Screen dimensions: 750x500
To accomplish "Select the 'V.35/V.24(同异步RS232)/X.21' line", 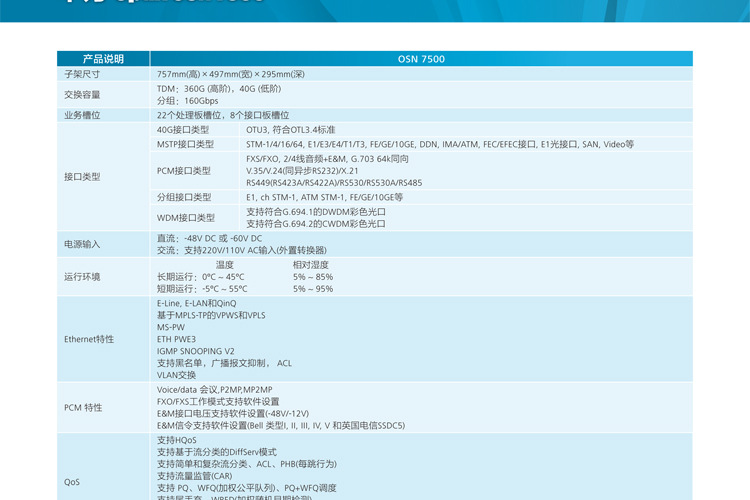I will 302,171.
